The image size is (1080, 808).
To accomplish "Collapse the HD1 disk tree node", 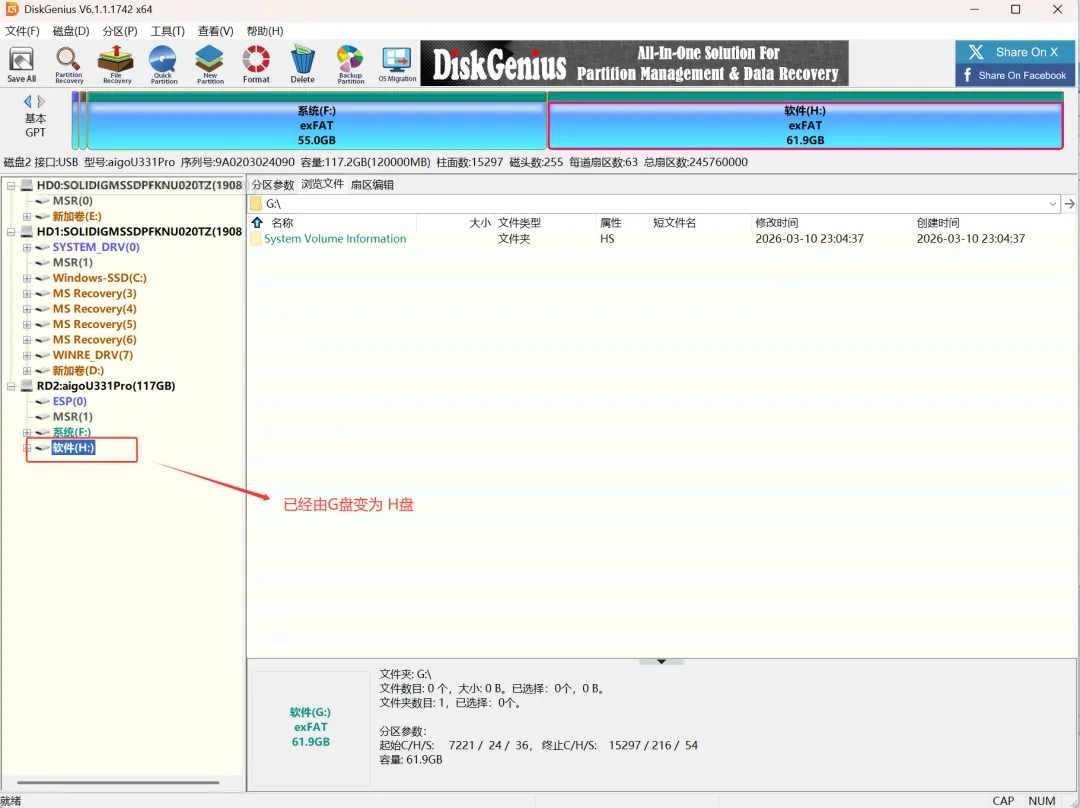I will click(x=11, y=231).
